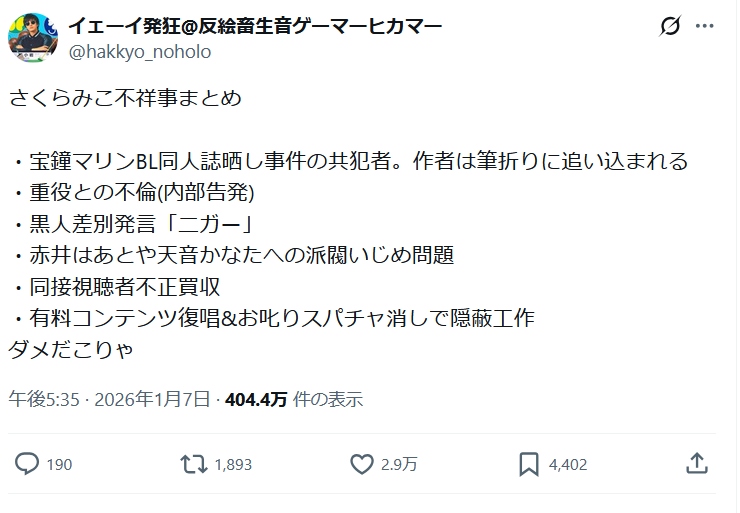Viewport: 740px width, 513px height.
Task: Click the repost arrows icon
Action: 192,463
